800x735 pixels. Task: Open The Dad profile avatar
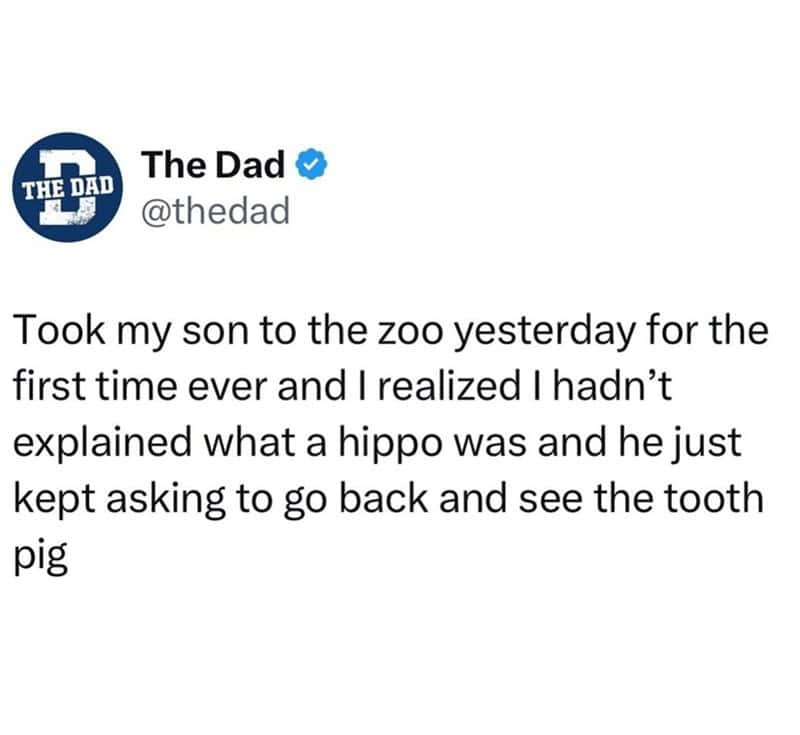[68, 187]
